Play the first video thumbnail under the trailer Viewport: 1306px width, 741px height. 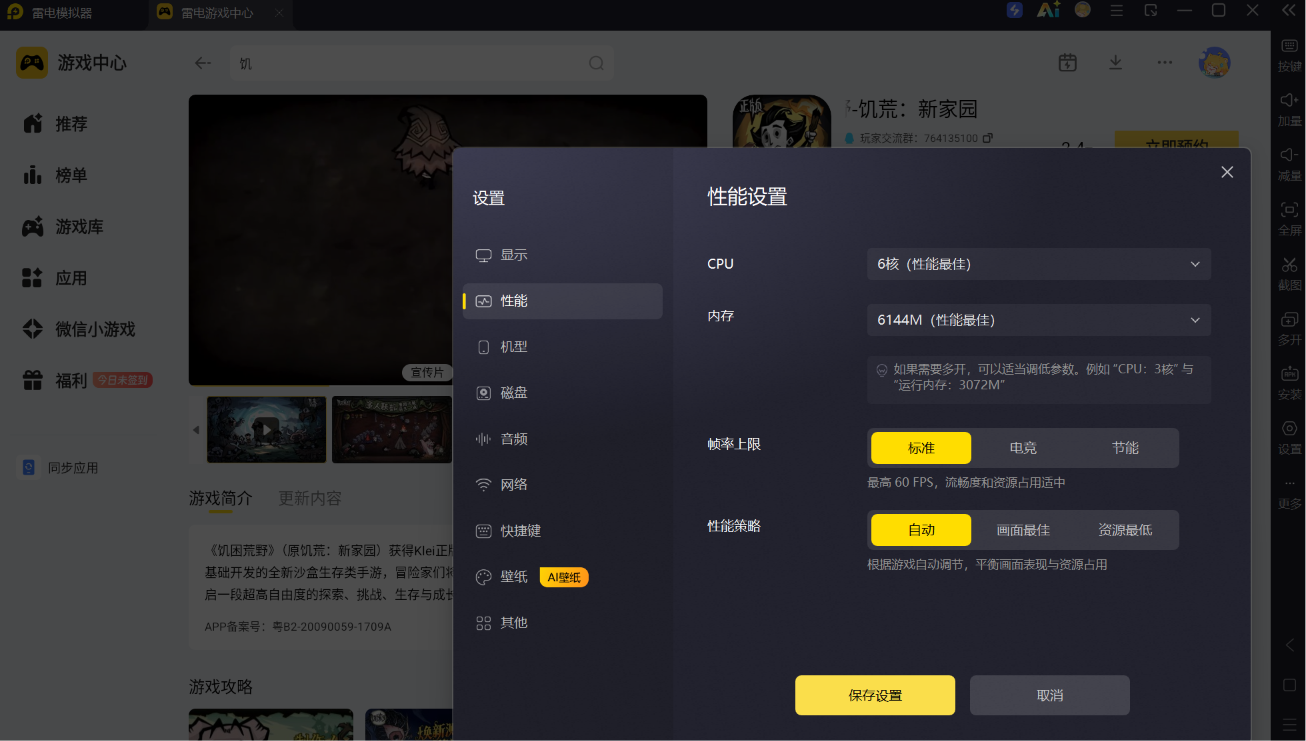pos(266,430)
